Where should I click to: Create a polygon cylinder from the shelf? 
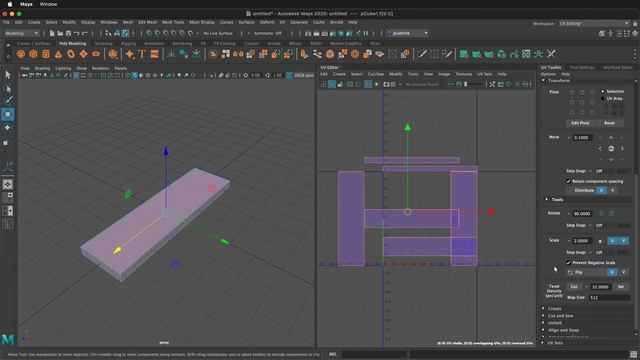click(x=46, y=54)
